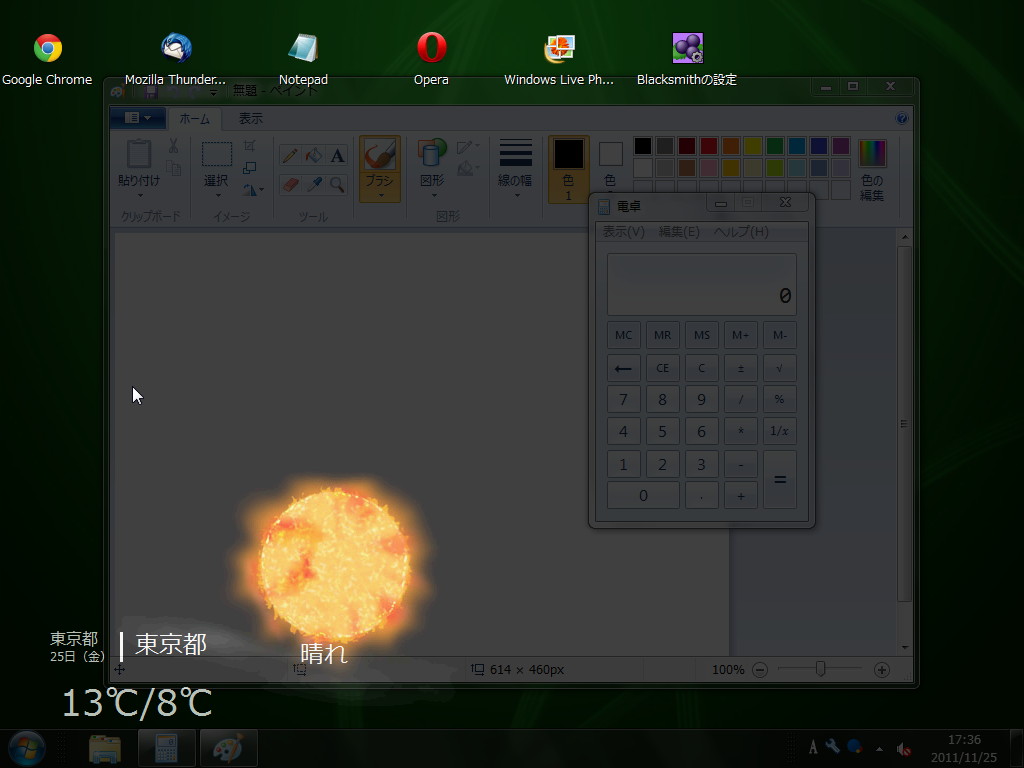
Task: Switch to Paint on the taskbar
Action: click(228, 748)
